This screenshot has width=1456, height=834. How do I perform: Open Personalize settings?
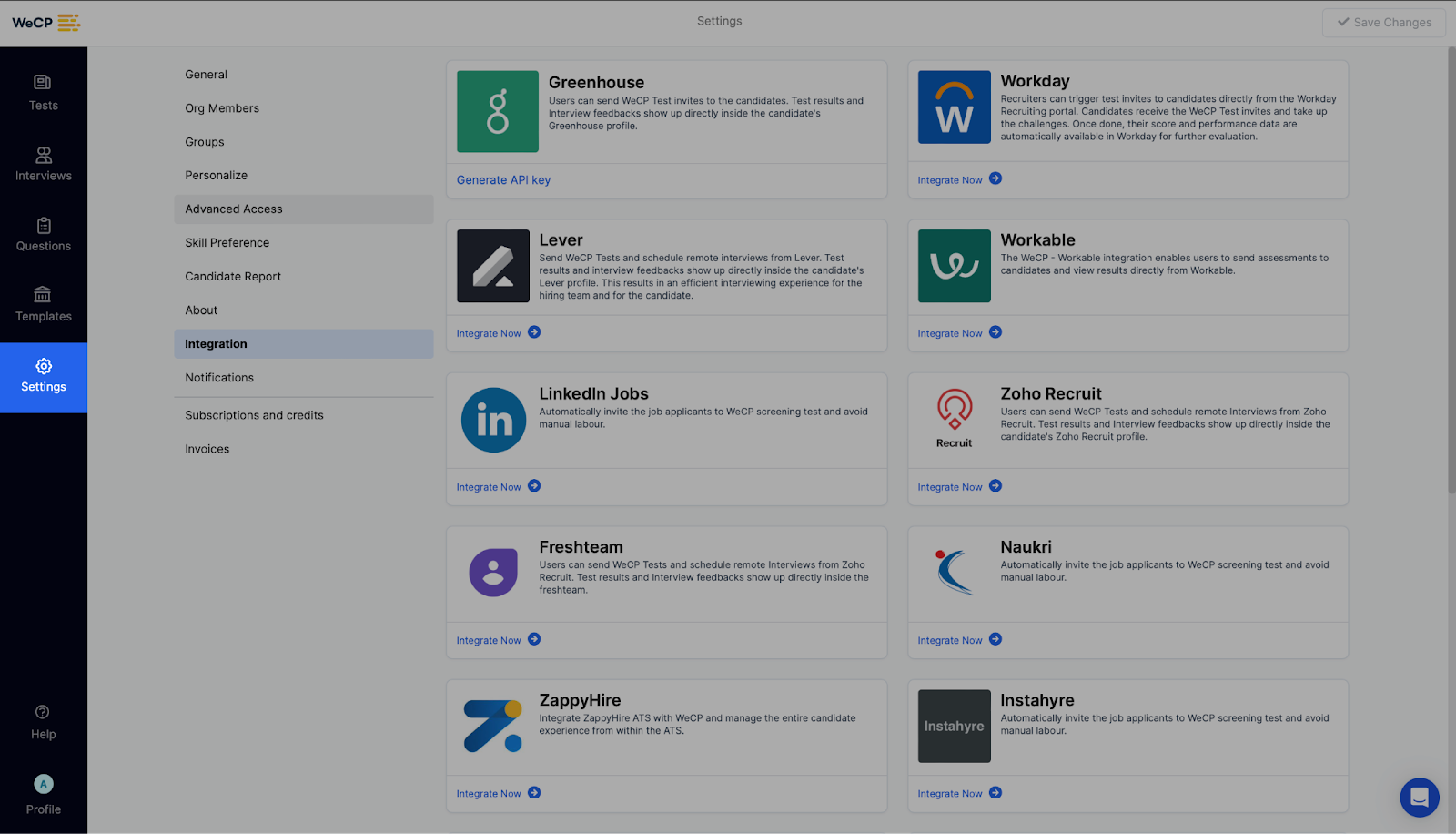point(303,176)
